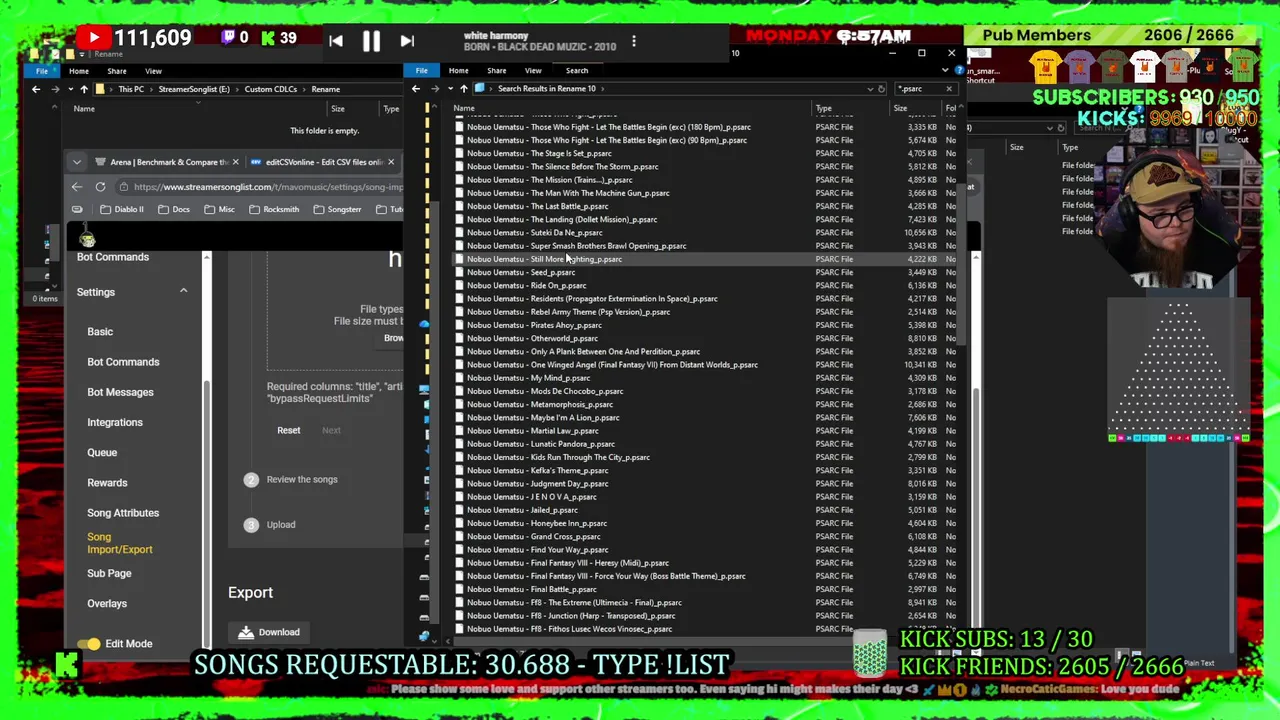
Task: Click the YouTube icon in stream overlay
Action: (x=94, y=38)
